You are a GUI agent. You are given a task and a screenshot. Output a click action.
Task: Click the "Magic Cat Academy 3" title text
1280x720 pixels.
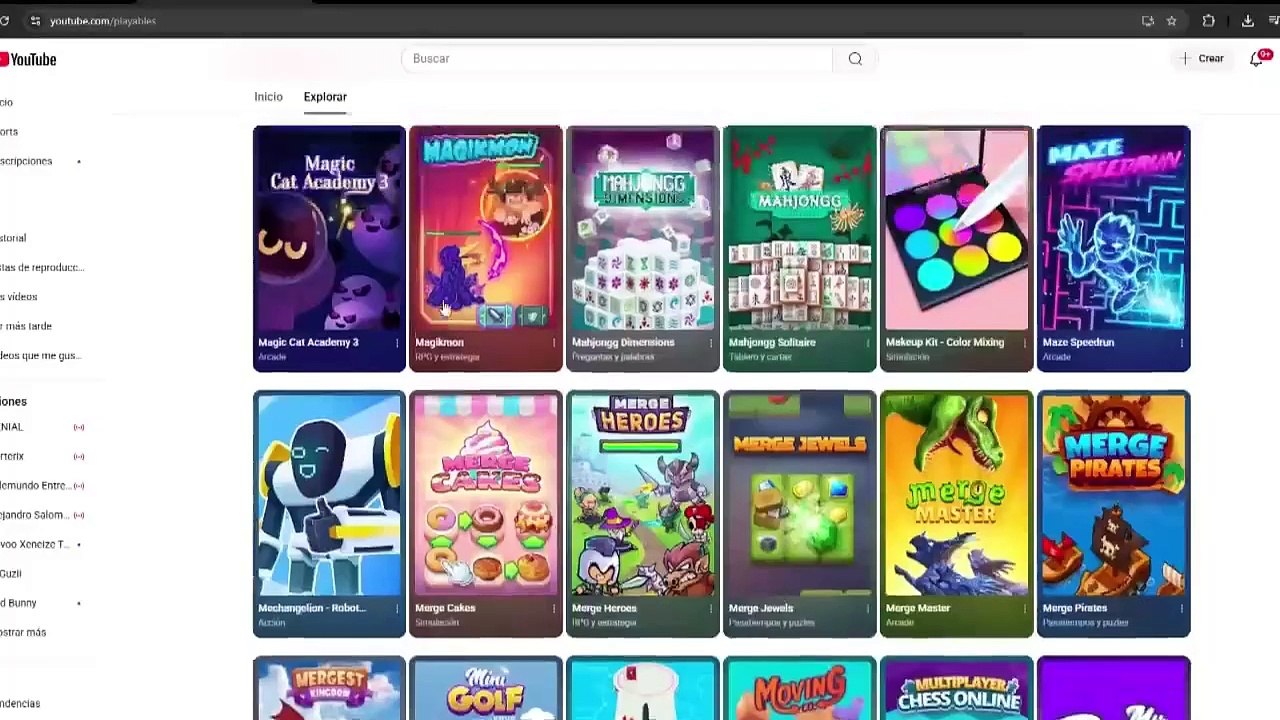[308, 343]
